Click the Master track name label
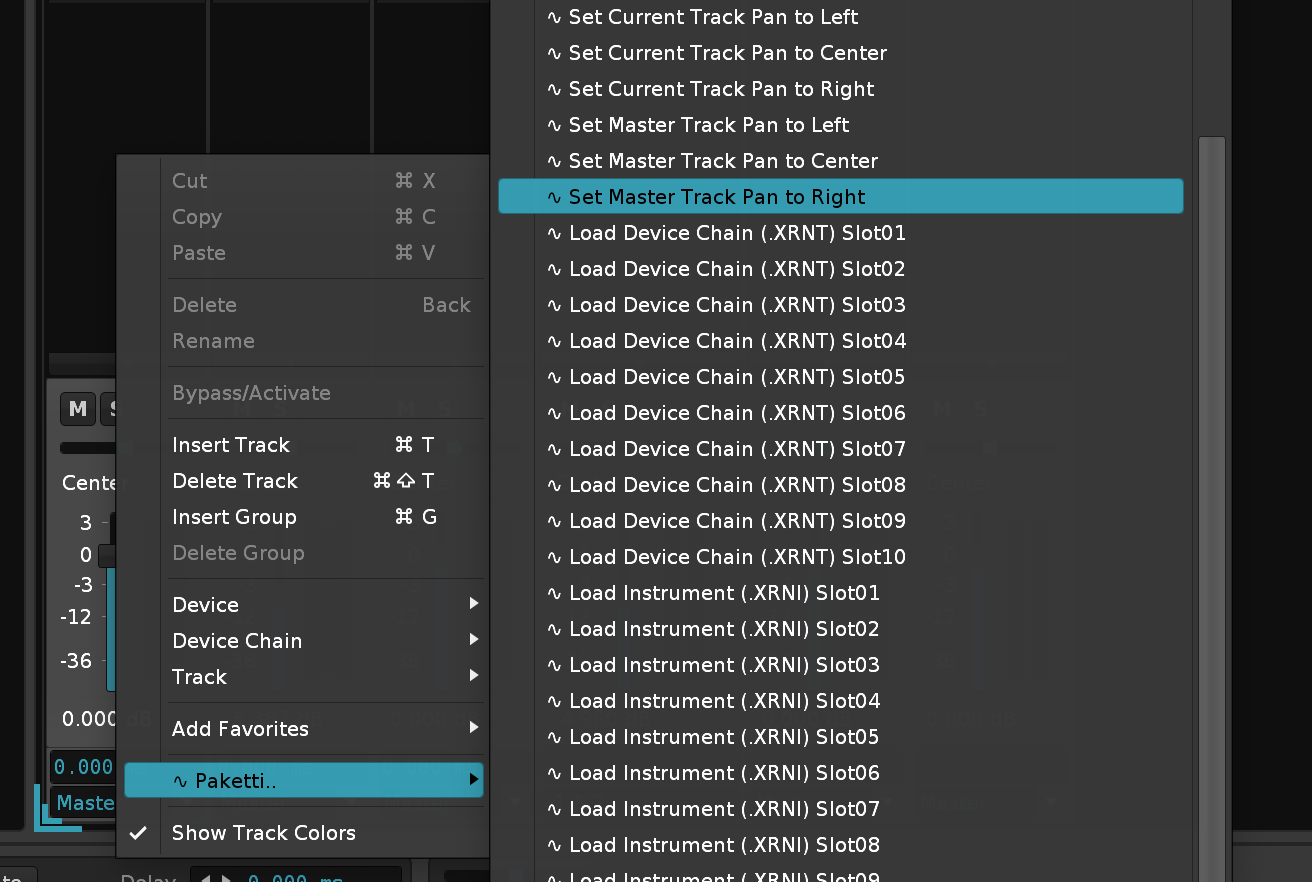 coord(85,803)
